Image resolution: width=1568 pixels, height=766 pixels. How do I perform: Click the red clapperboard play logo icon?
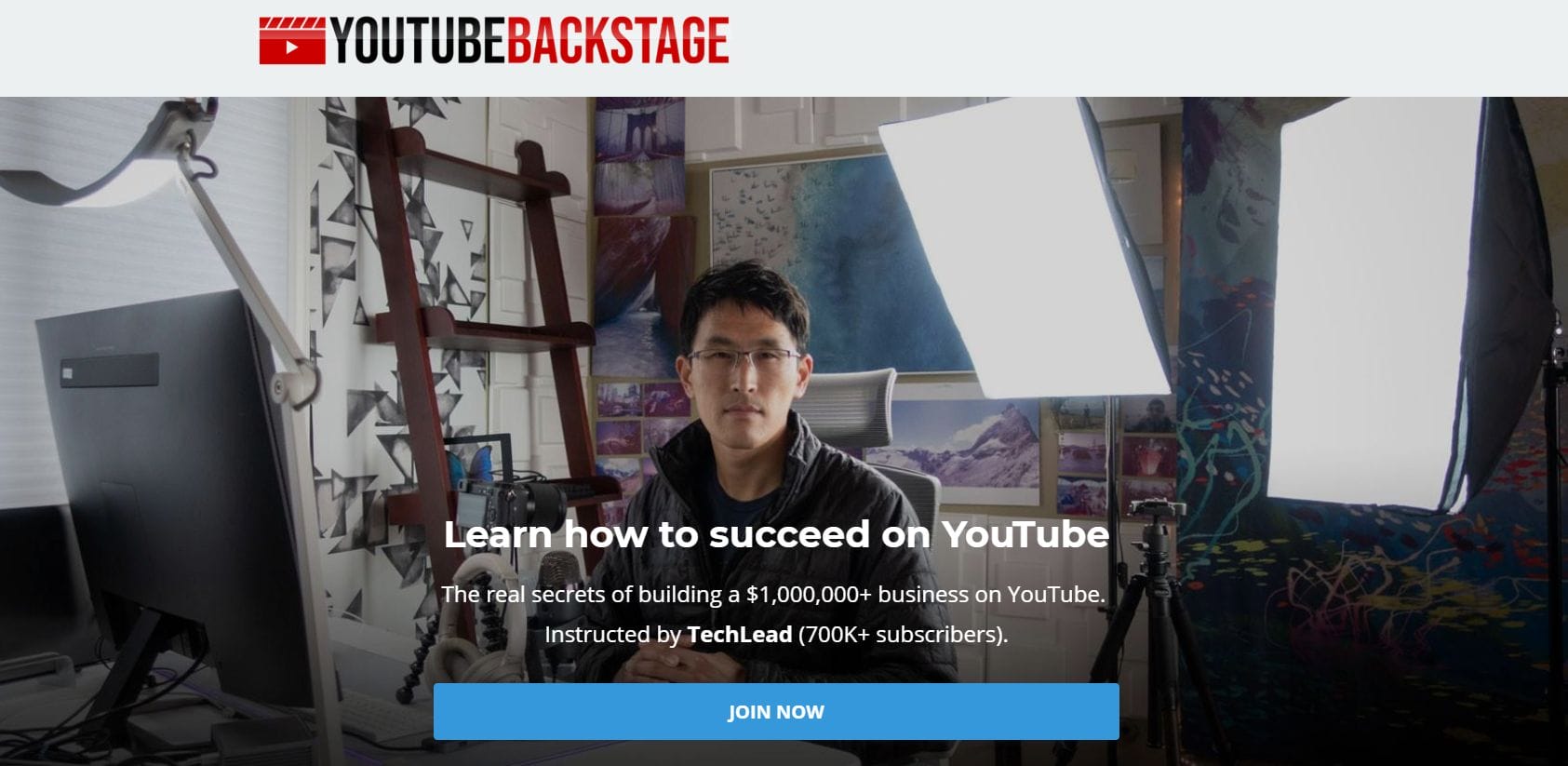[x=292, y=41]
